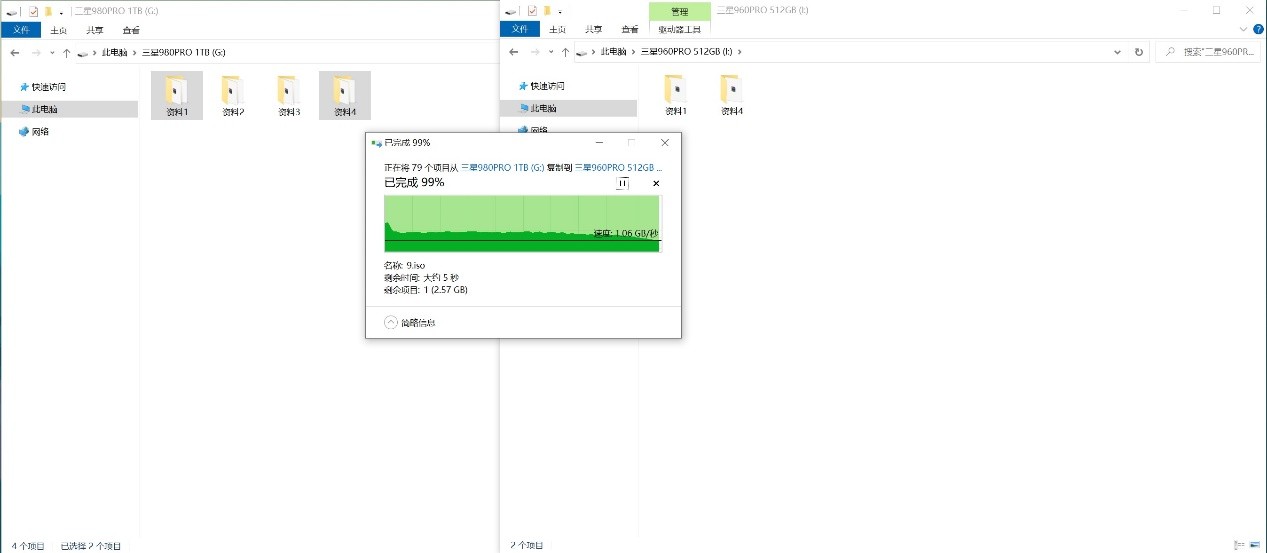Open 查看 tab in left window
This screenshot has height=553, width=1267.
[130, 29]
